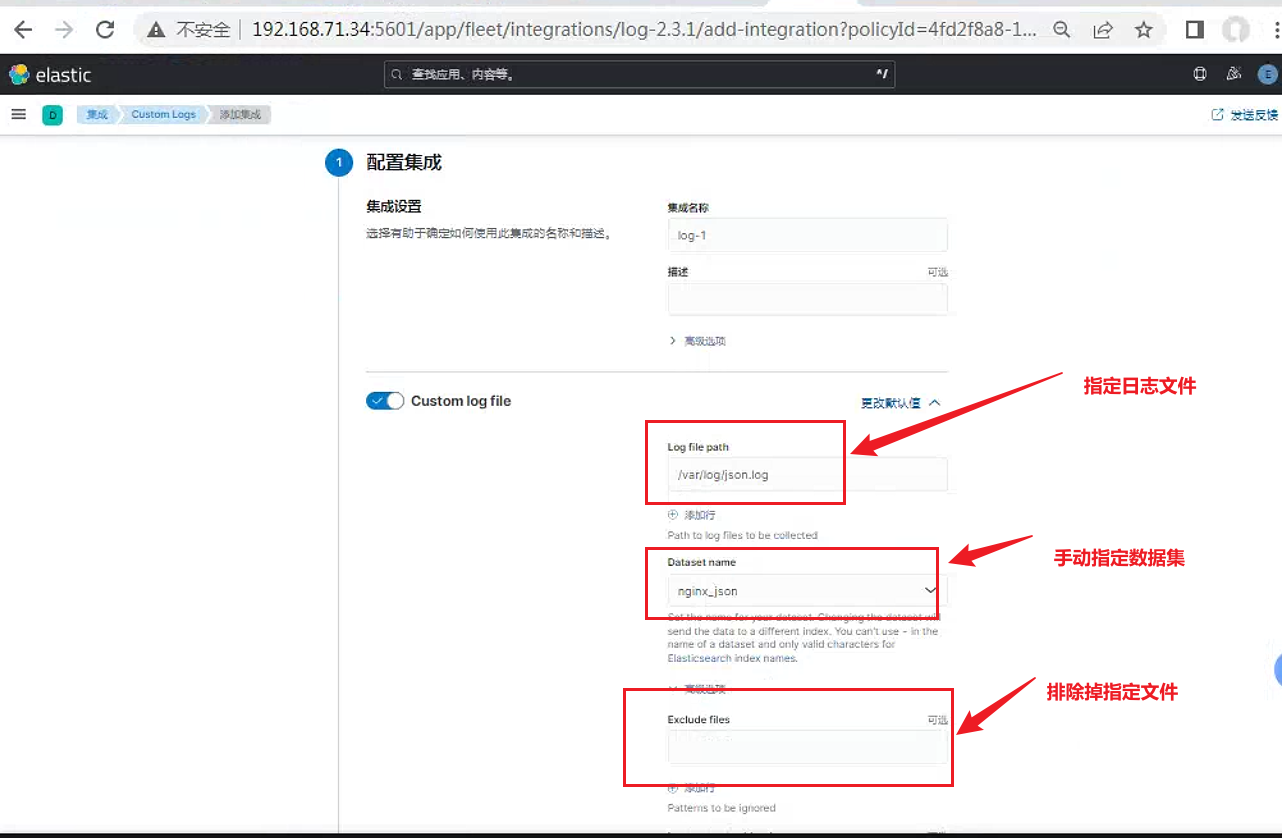
Task: Click the Elasticsearch index names link
Action: click(732, 658)
